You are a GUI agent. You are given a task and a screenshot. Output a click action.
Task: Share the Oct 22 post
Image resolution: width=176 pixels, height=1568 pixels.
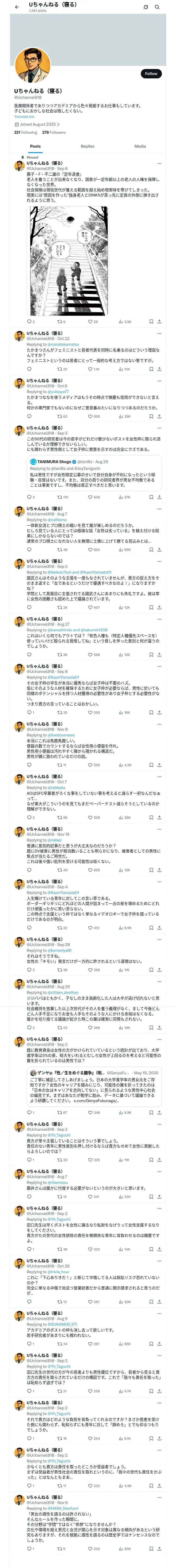159,369
